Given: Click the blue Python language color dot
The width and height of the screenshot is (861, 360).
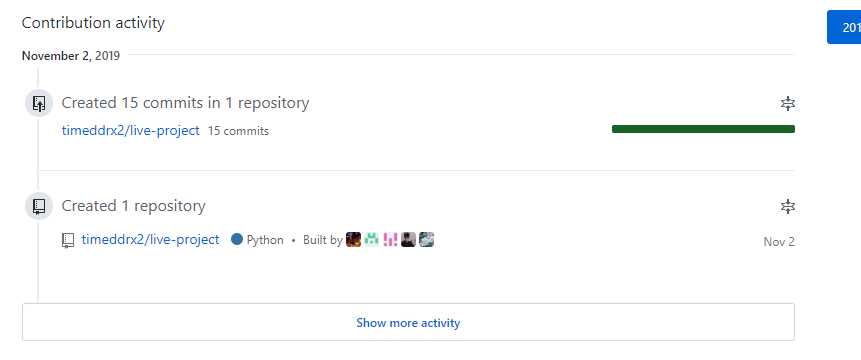Looking at the screenshot, I should click(237, 240).
